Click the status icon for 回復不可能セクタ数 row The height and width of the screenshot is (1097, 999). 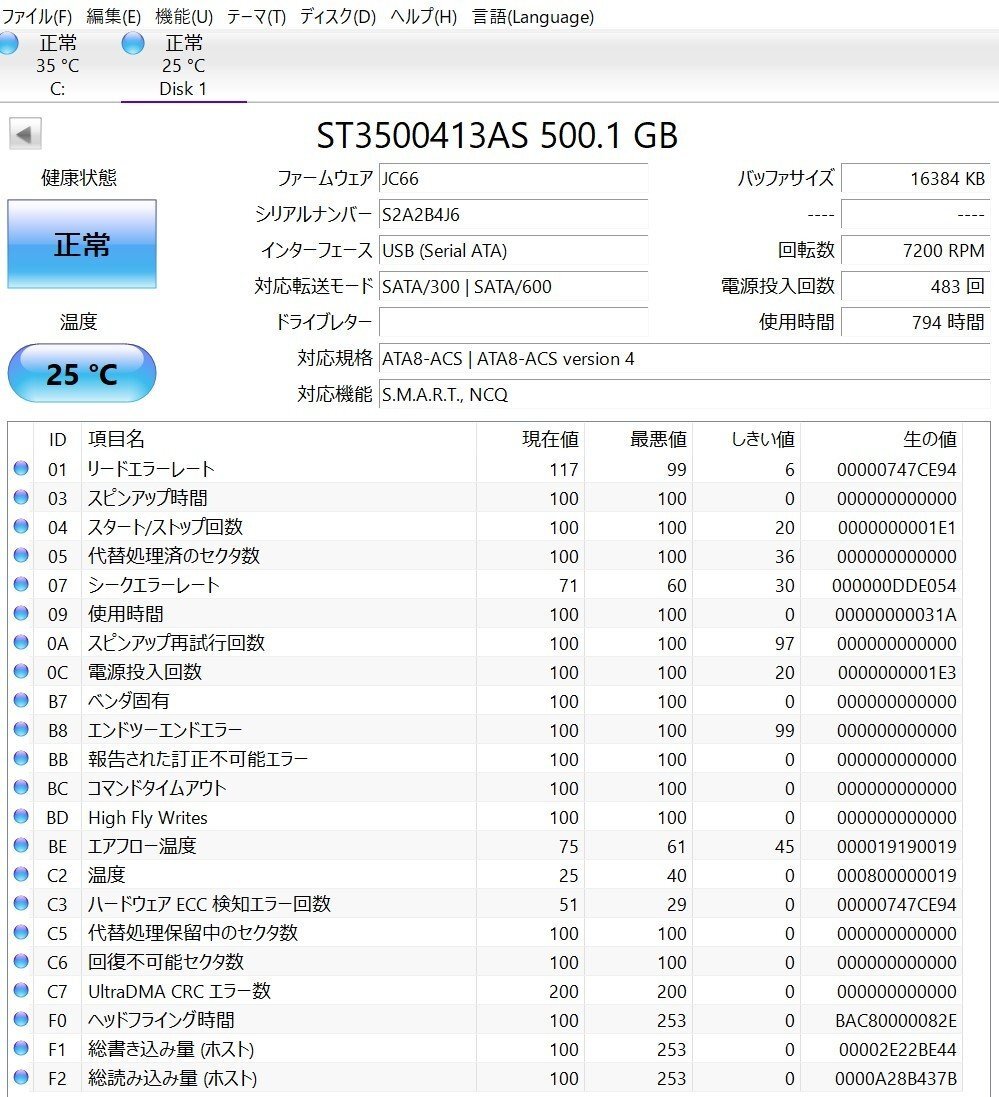click(x=21, y=961)
